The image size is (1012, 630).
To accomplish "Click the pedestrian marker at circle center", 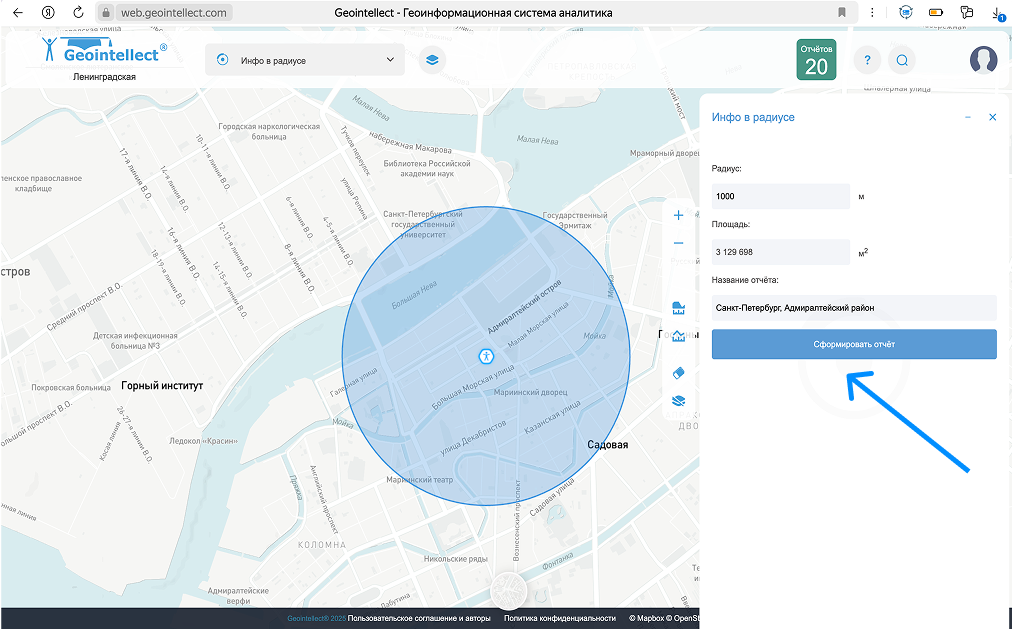I will pos(485,355).
